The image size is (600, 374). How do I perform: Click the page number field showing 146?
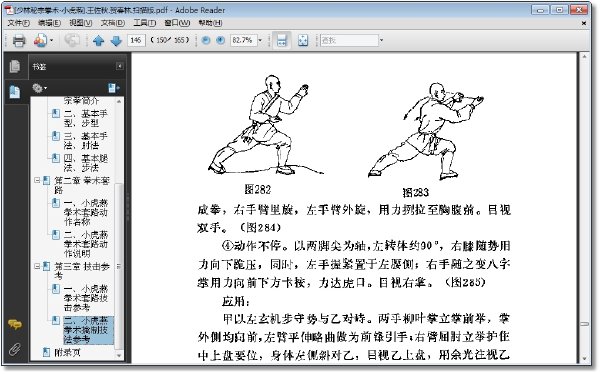136,40
